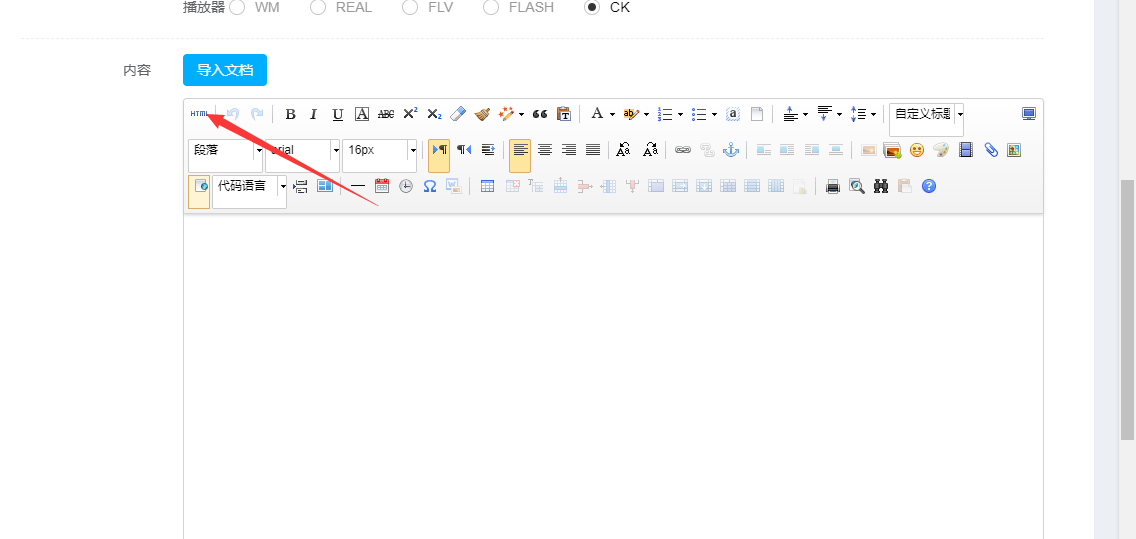
Task: Insert an anchor
Action: pos(731,150)
